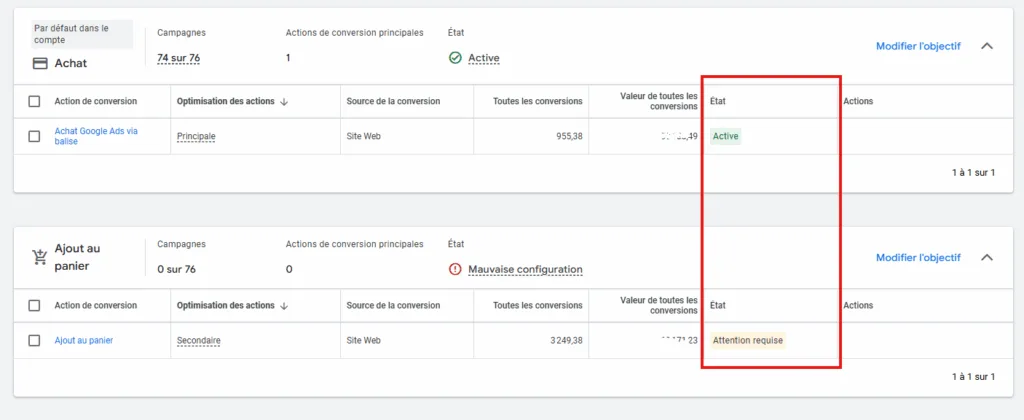Click the 0 sur 76 campaigns value
This screenshot has height=420, width=1024.
[x=176, y=269]
